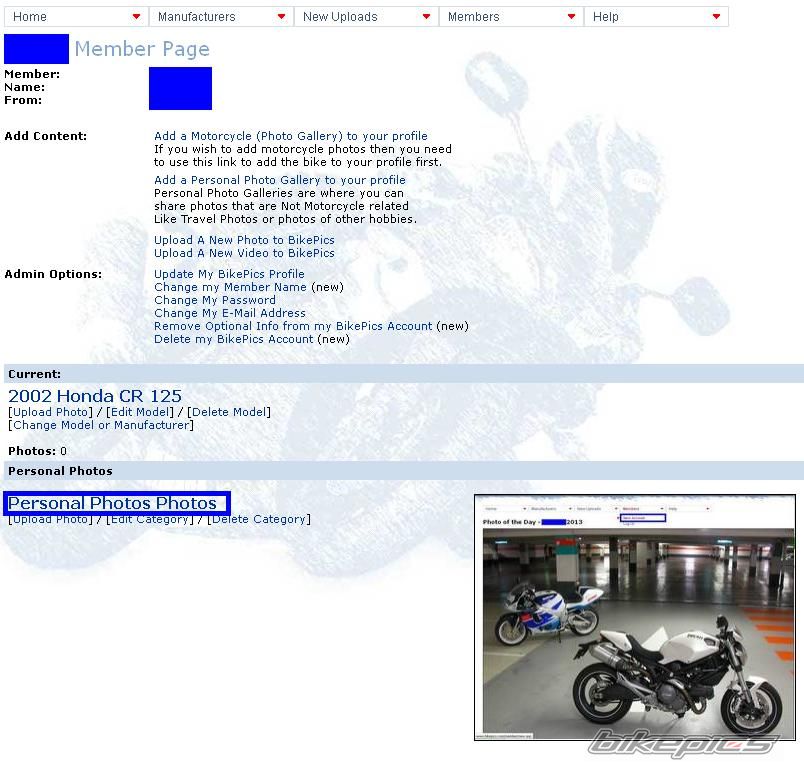
Task: Open the motorcycle photo thumbnail
Action: click(635, 618)
